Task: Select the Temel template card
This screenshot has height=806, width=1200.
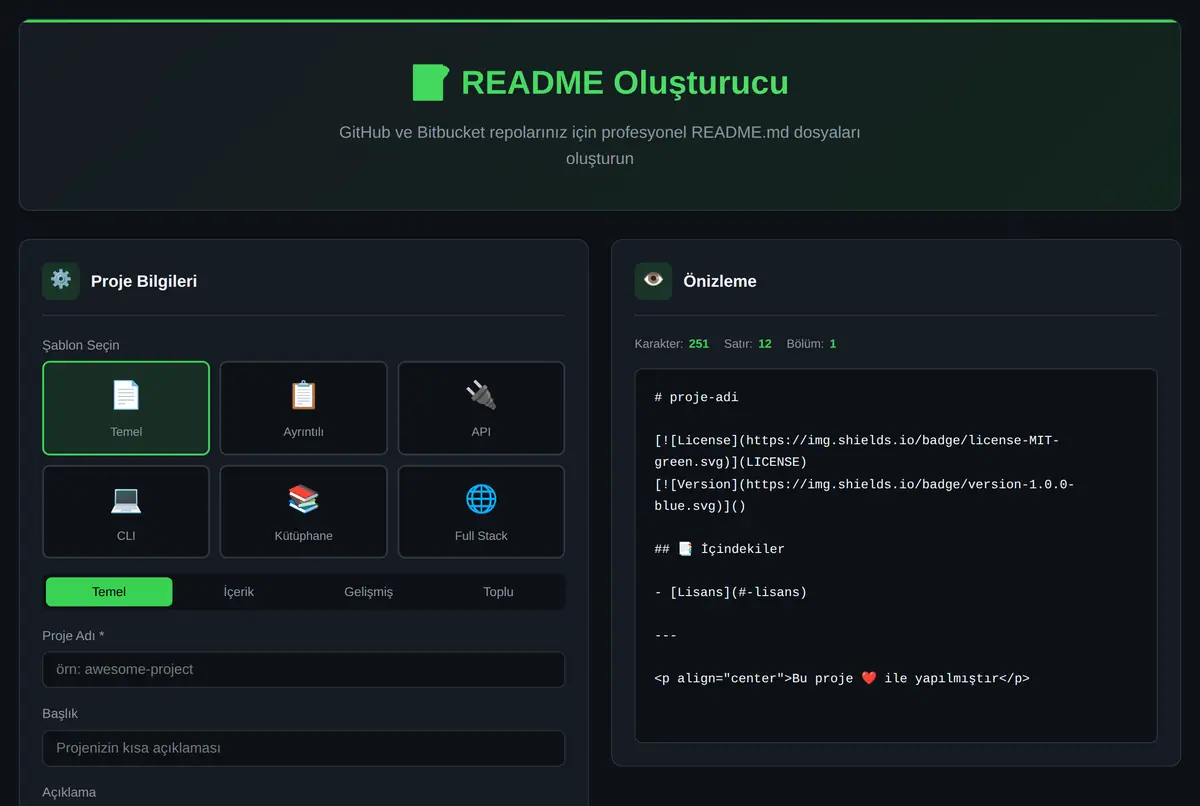Action: [126, 408]
